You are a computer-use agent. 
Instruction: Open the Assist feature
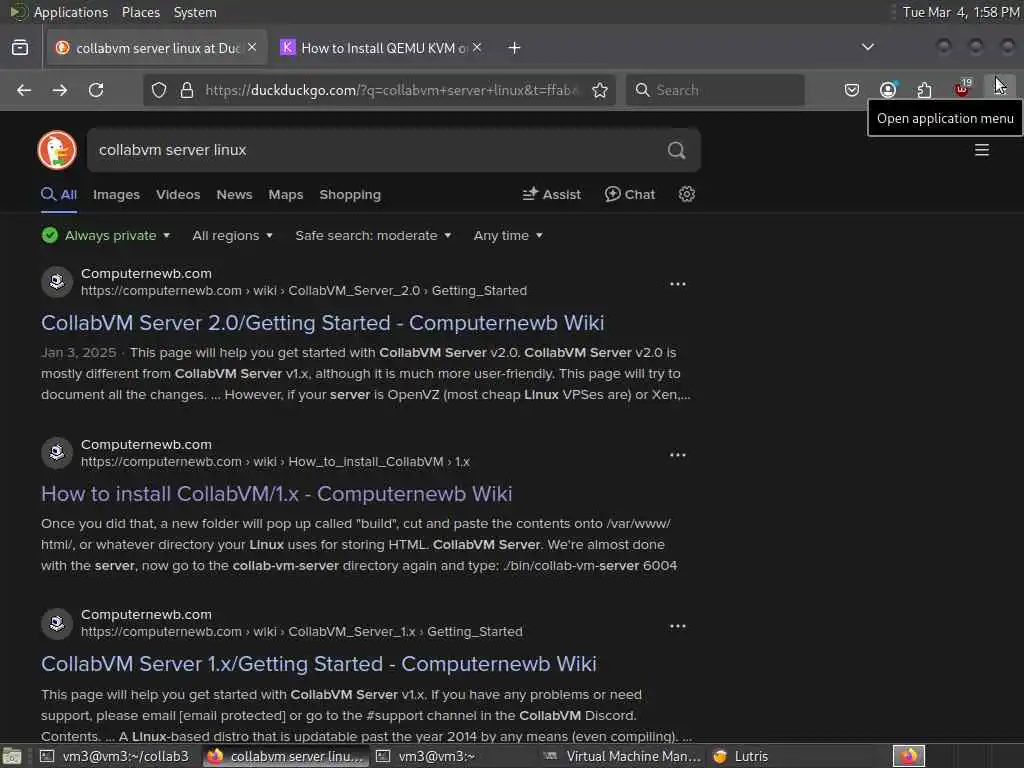click(552, 195)
